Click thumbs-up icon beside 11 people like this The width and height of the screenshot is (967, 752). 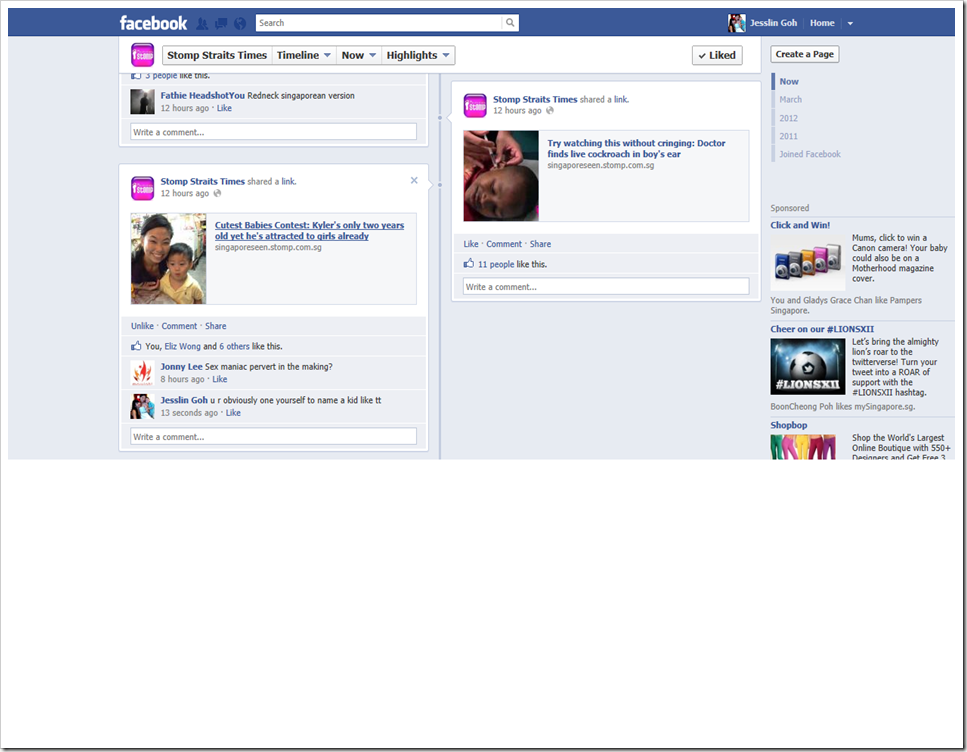coord(469,263)
